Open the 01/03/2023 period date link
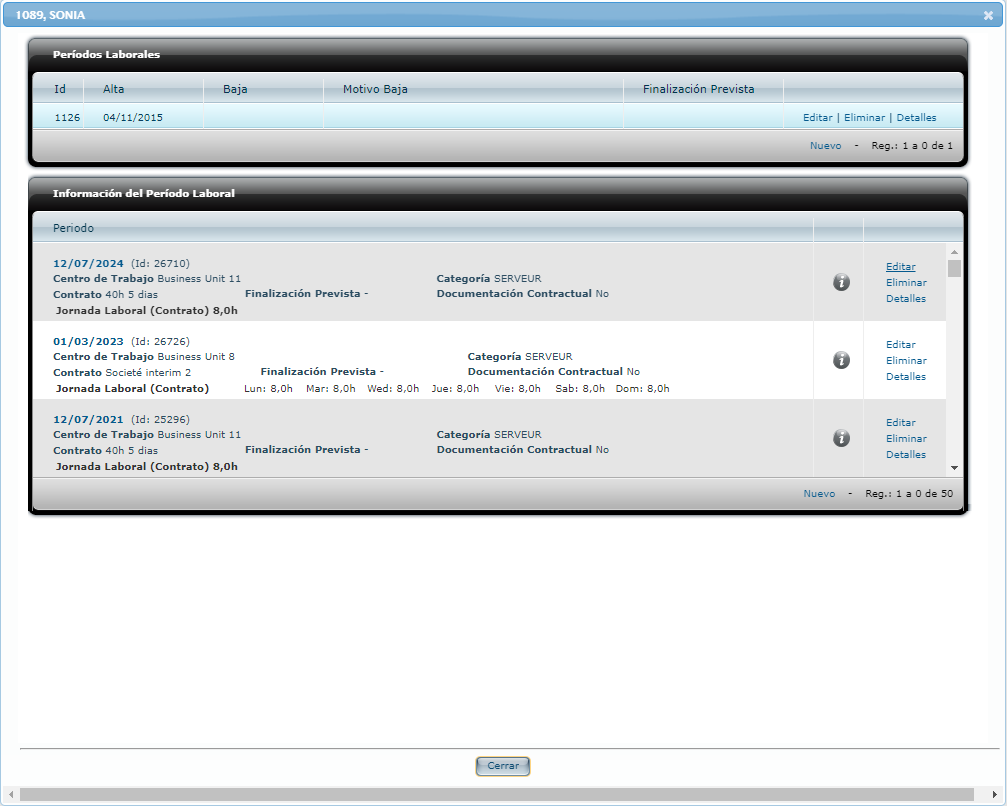This screenshot has width=1007, height=806. [x=88, y=341]
